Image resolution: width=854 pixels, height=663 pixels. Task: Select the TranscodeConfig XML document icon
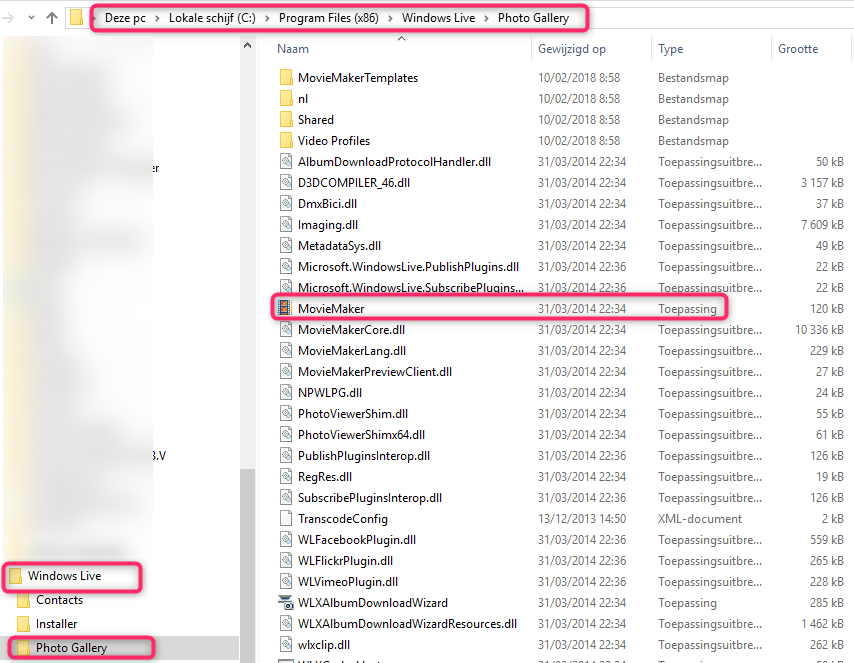coord(286,519)
